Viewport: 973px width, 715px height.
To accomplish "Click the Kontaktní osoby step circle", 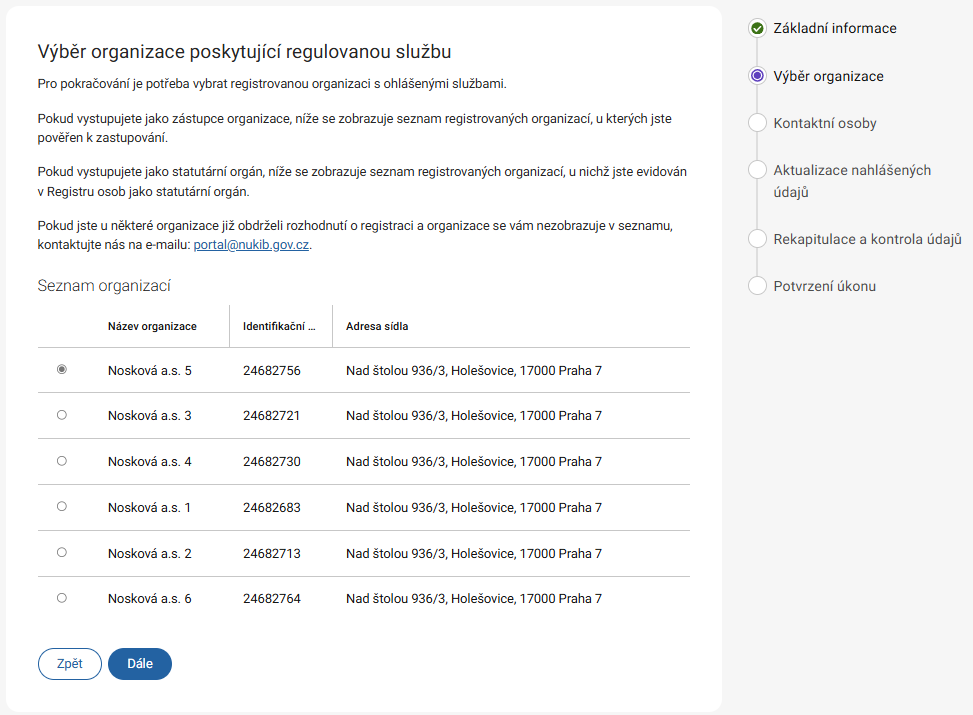I will (757, 123).
